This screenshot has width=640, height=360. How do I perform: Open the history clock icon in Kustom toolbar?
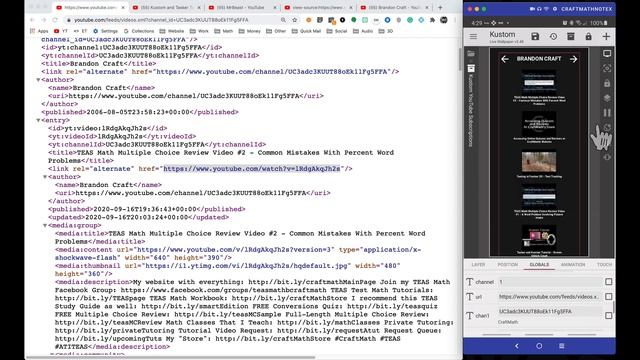point(553,36)
